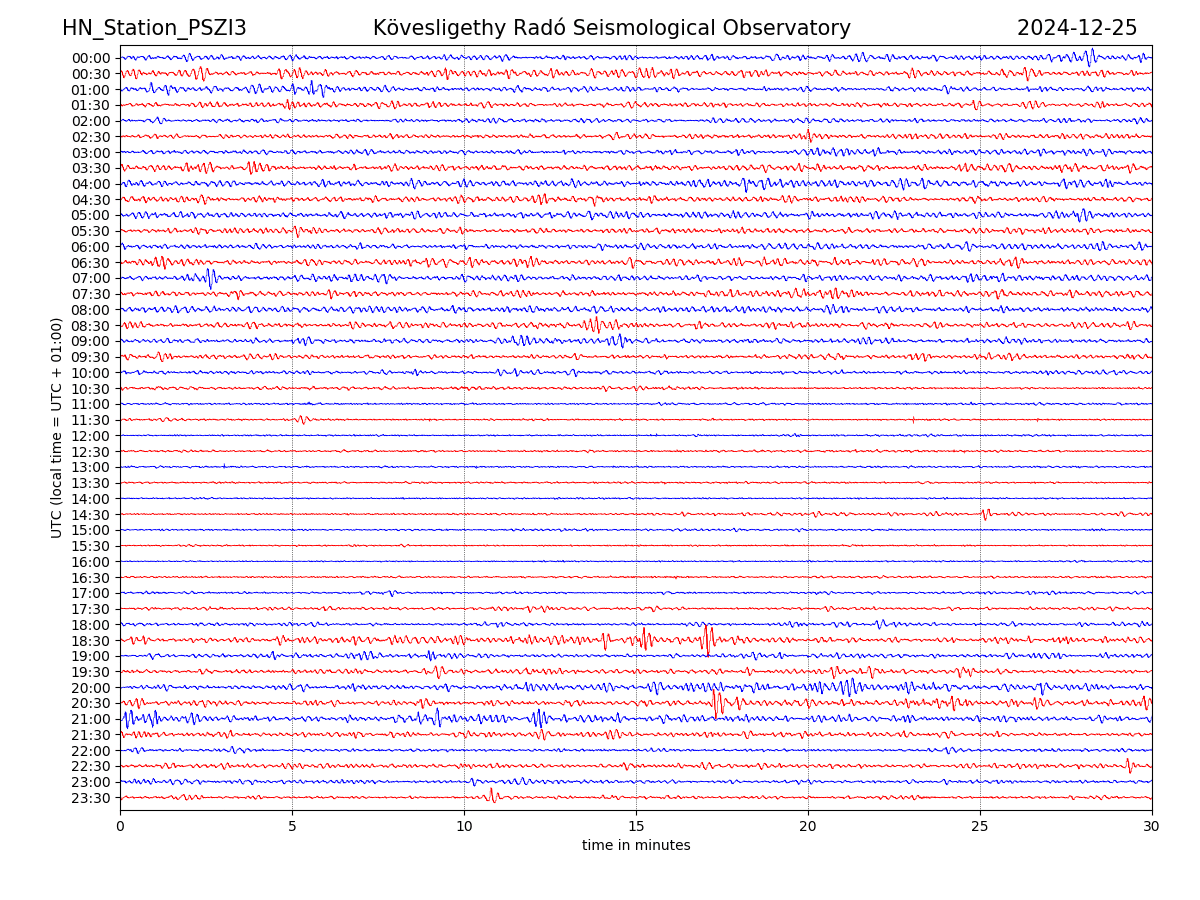This screenshot has width=1200, height=900.
Task: Select the 00:00 row label
Action: coord(90,58)
